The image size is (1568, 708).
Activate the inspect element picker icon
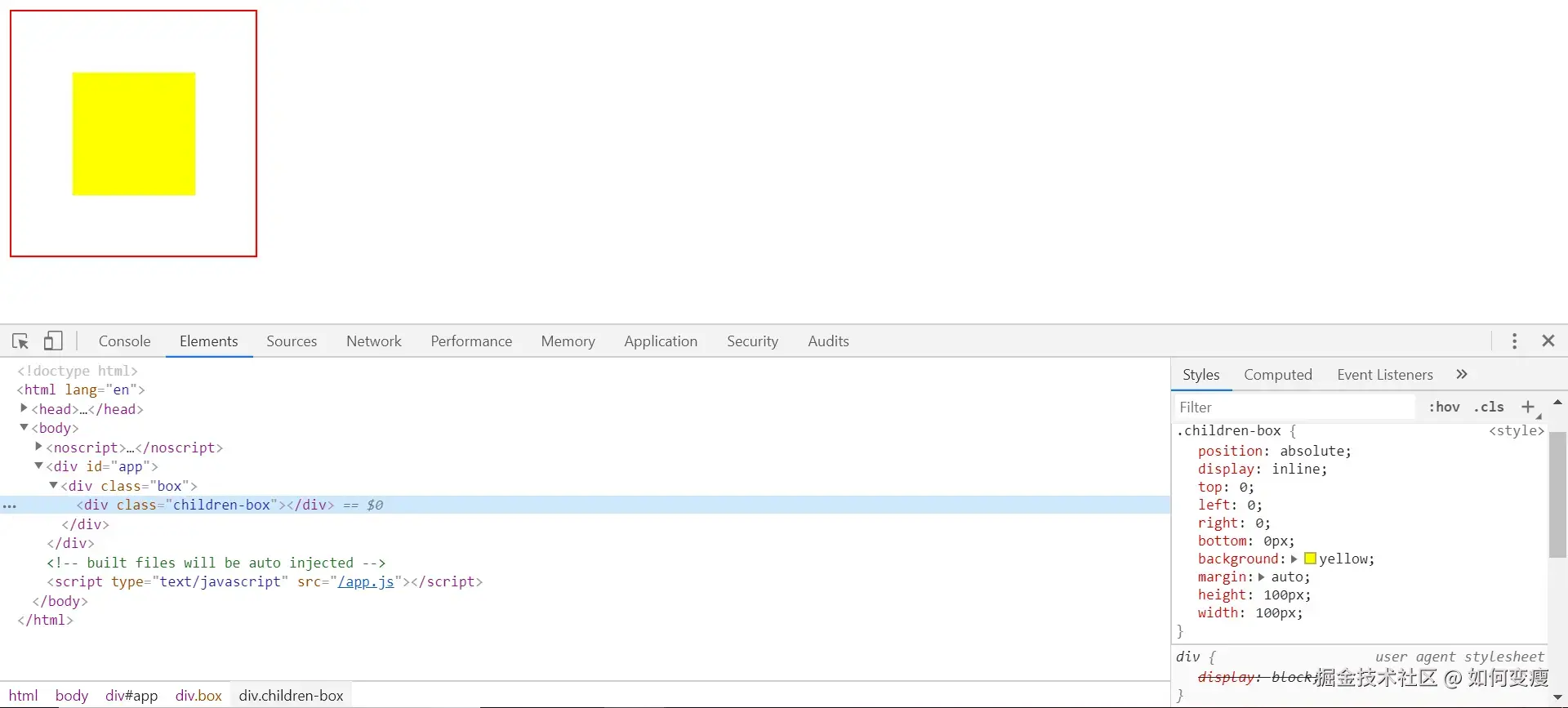coord(20,341)
